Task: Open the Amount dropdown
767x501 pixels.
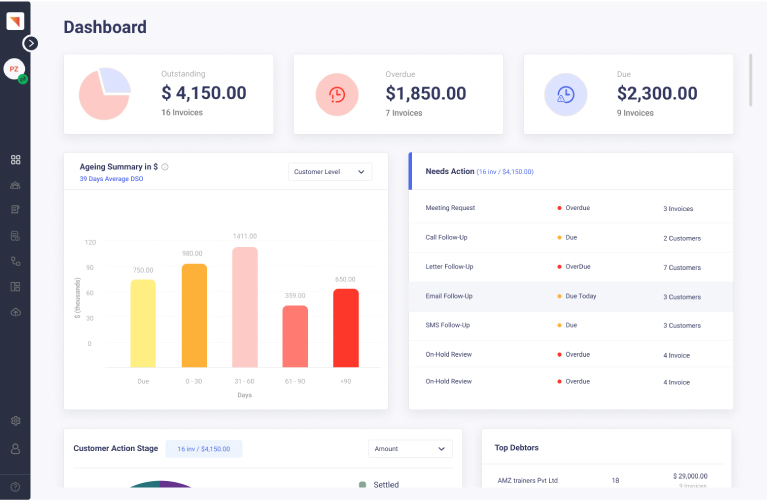Action: point(410,449)
